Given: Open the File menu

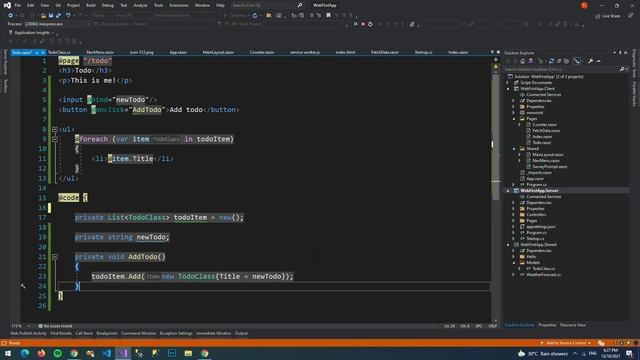Looking at the screenshot, I should [x=18, y=5].
